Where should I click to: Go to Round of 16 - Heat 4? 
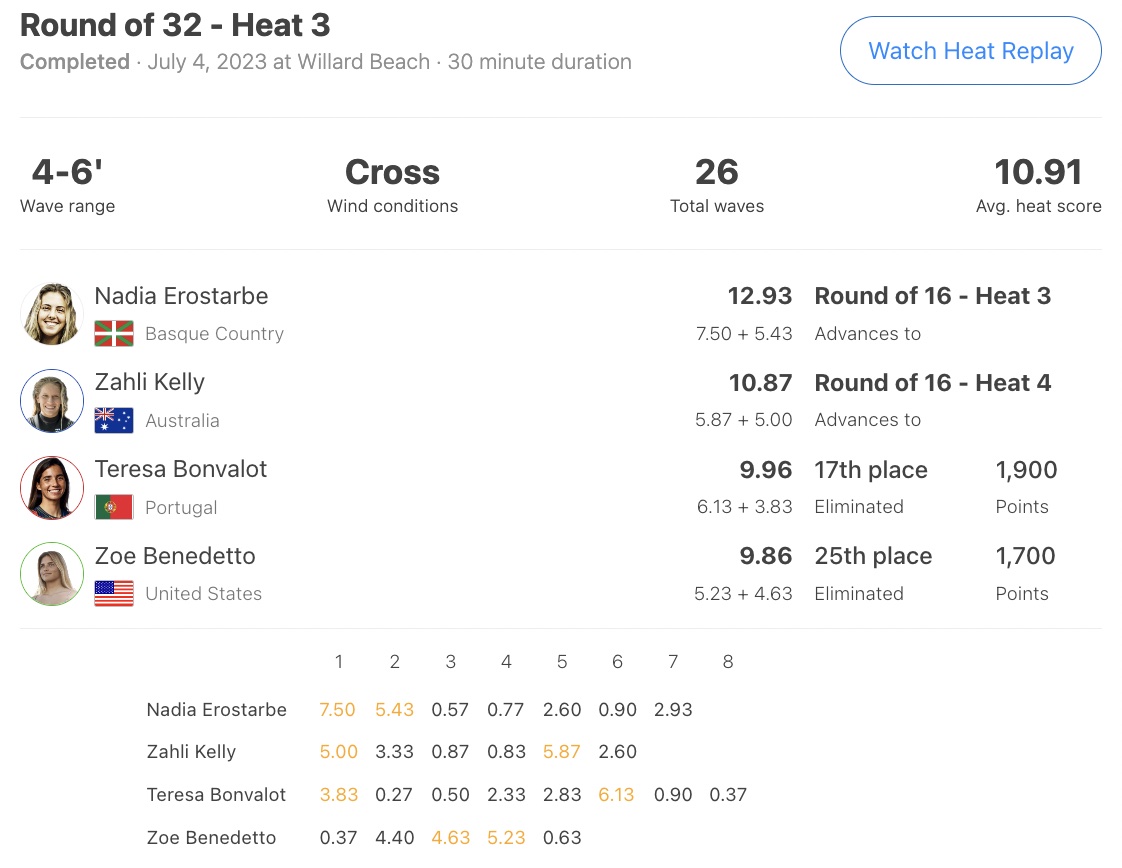pyautogui.click(x=932, y=383)
